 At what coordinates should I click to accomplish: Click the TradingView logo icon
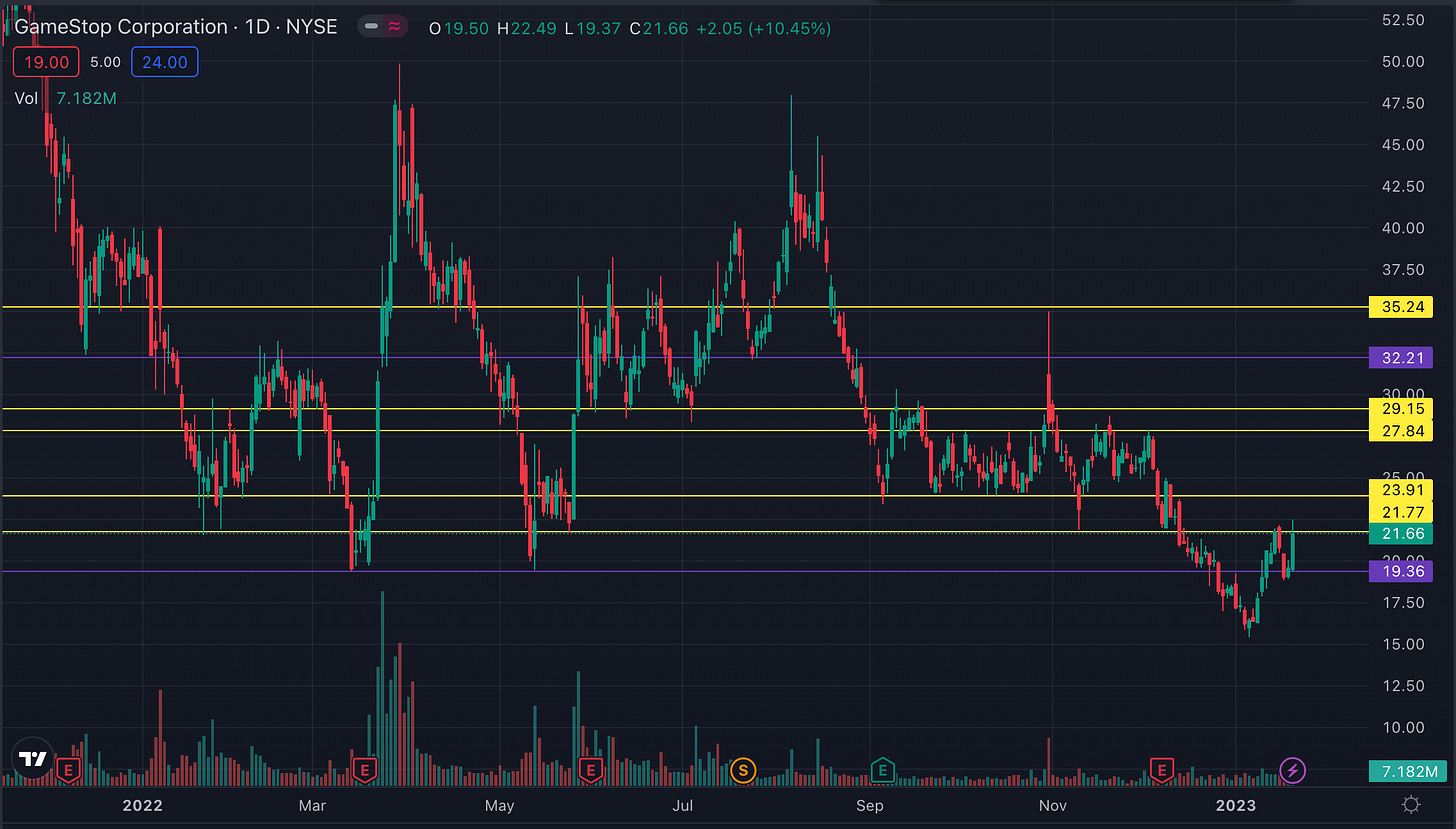34,760
